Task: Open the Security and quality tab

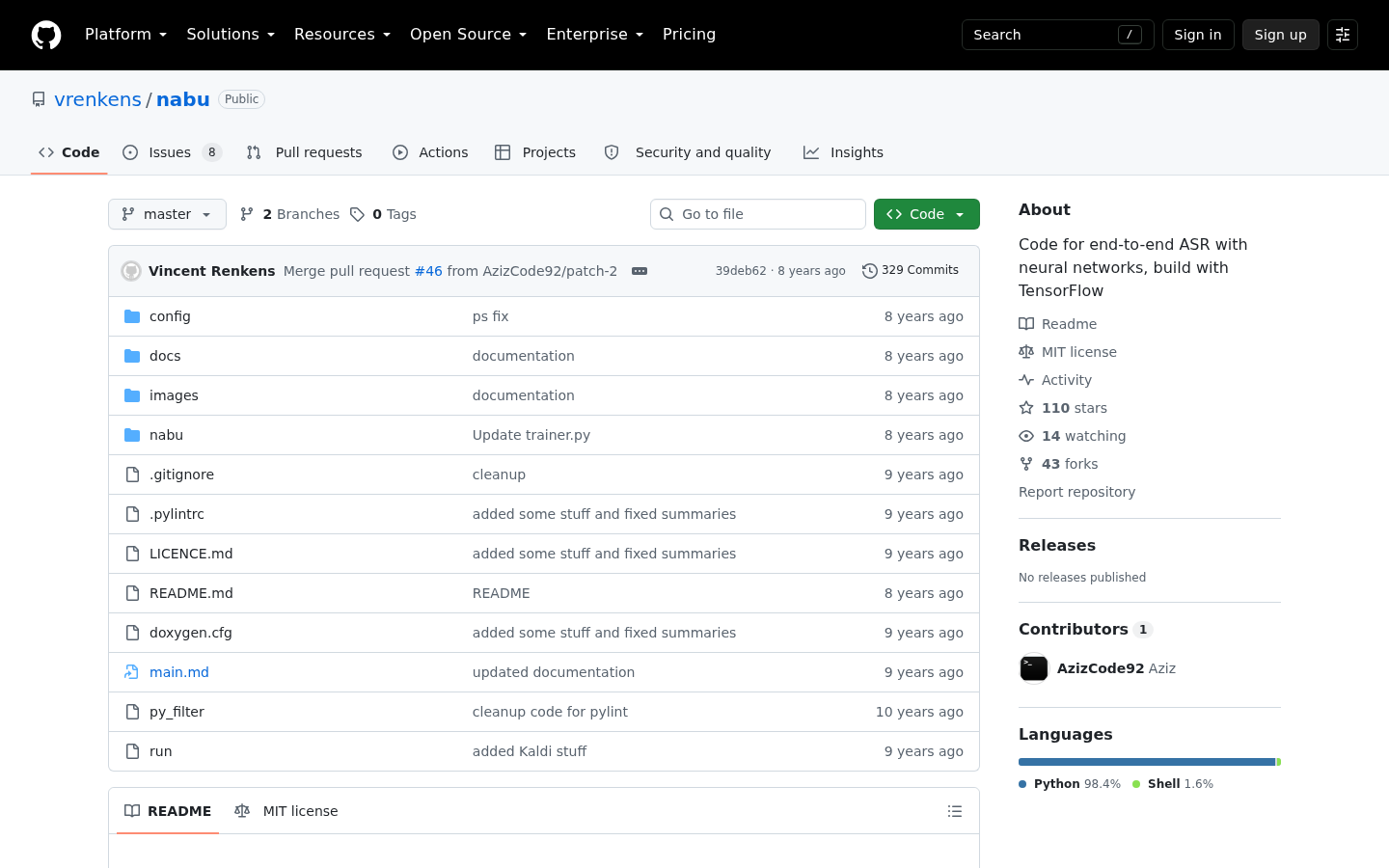Action: click(x=688, y=152)
